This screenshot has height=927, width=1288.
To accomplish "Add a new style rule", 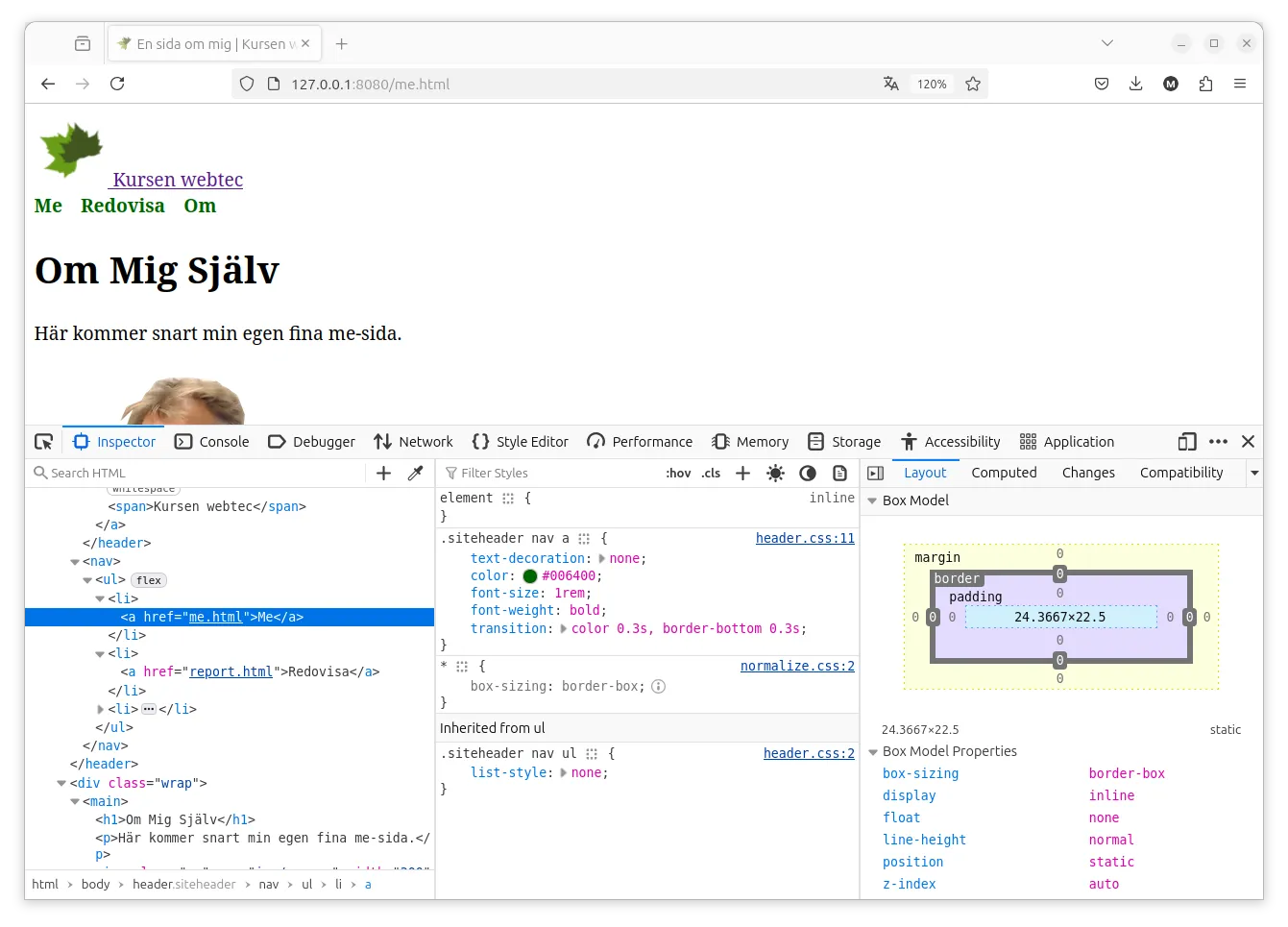I will click(x=742, y=473).
